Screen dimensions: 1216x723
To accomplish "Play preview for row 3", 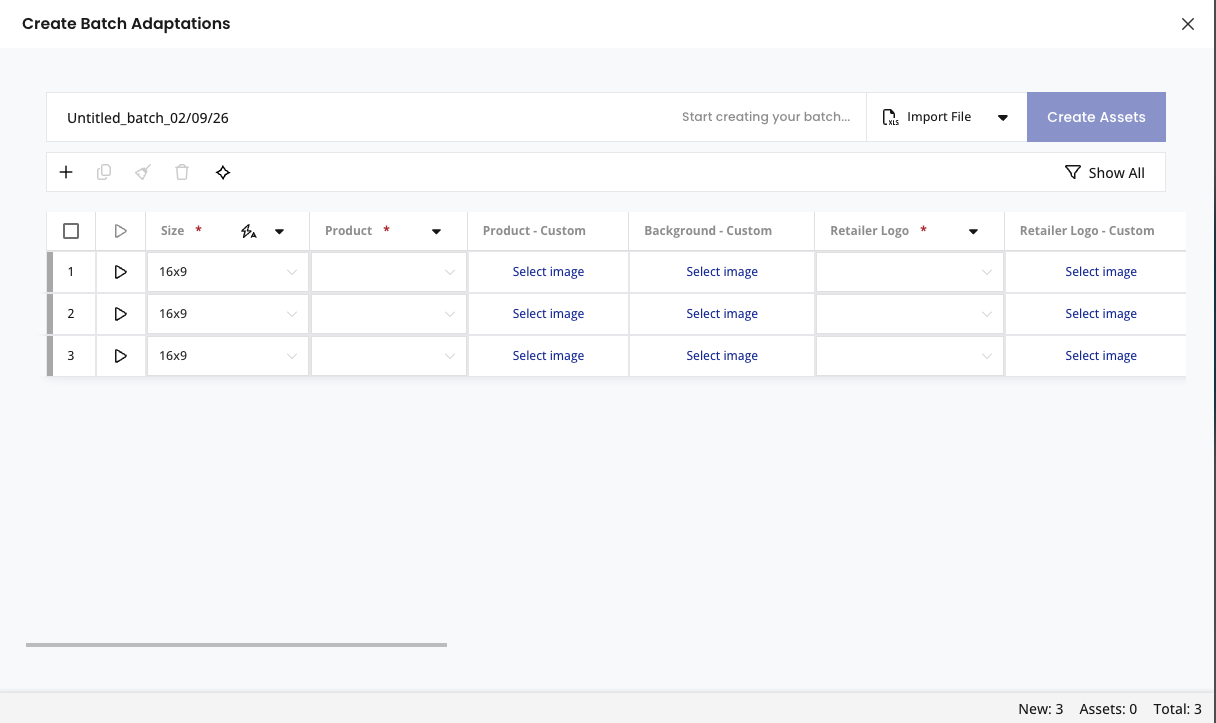I will click(121, 356).
